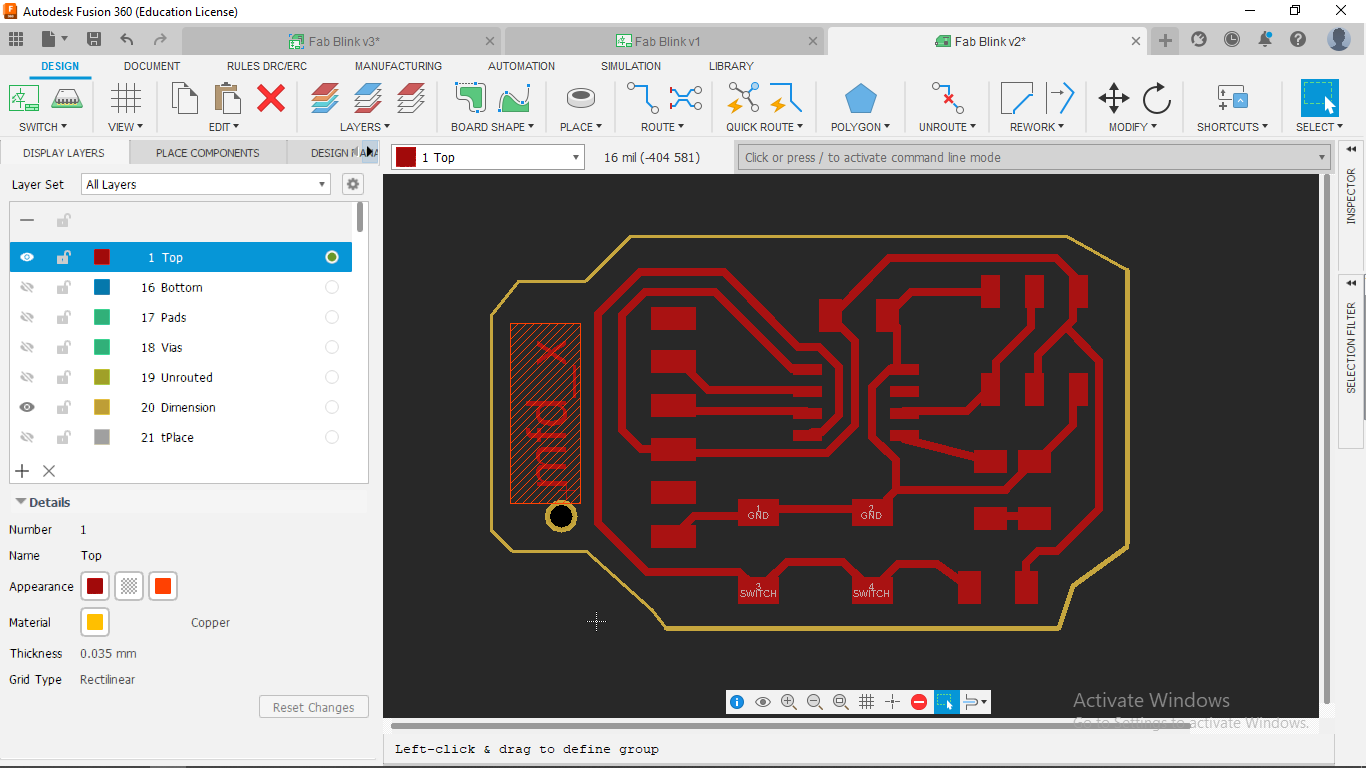Open the Layer Set dropdown

(x=206, y=184)
